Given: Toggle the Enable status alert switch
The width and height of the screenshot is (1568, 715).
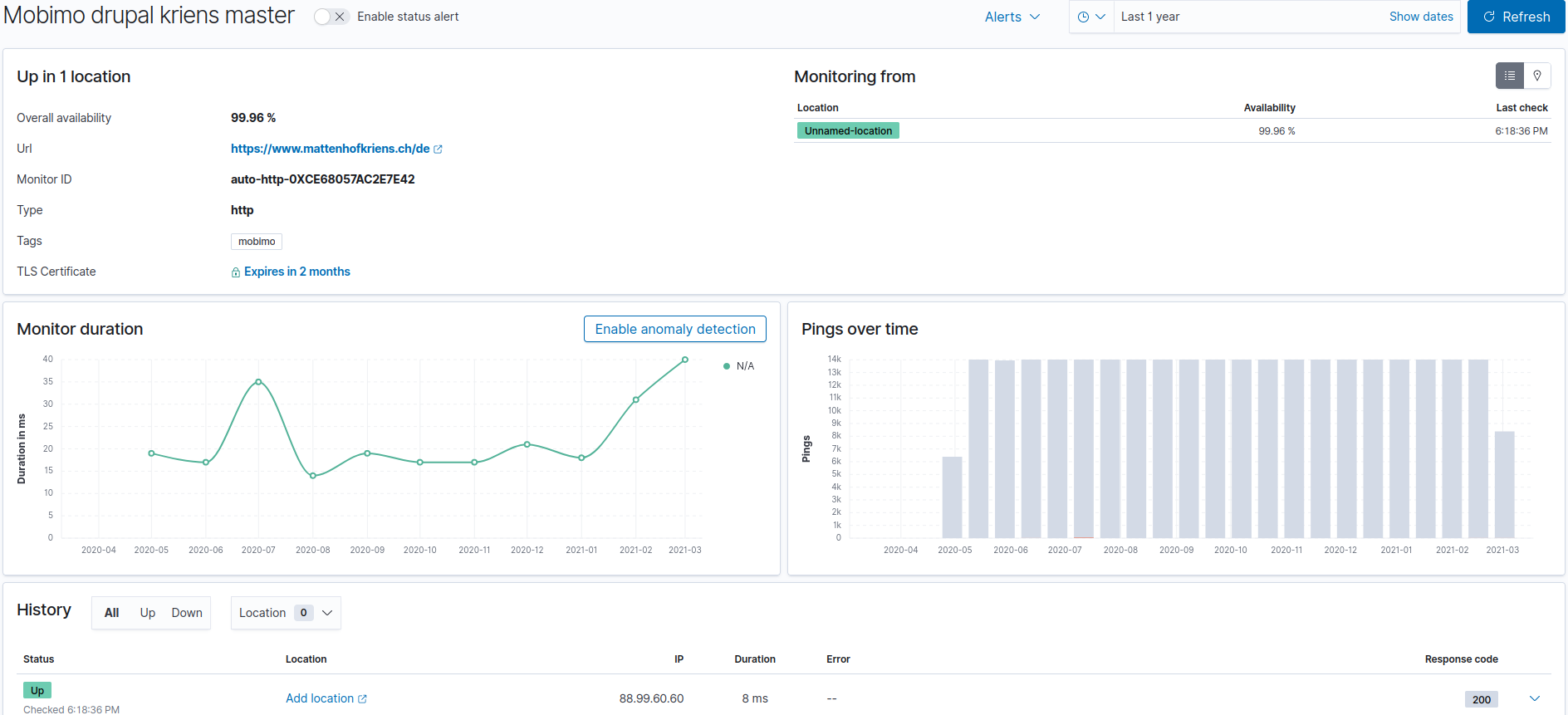Looking at the screenshot, I should (x=331, y=17).
